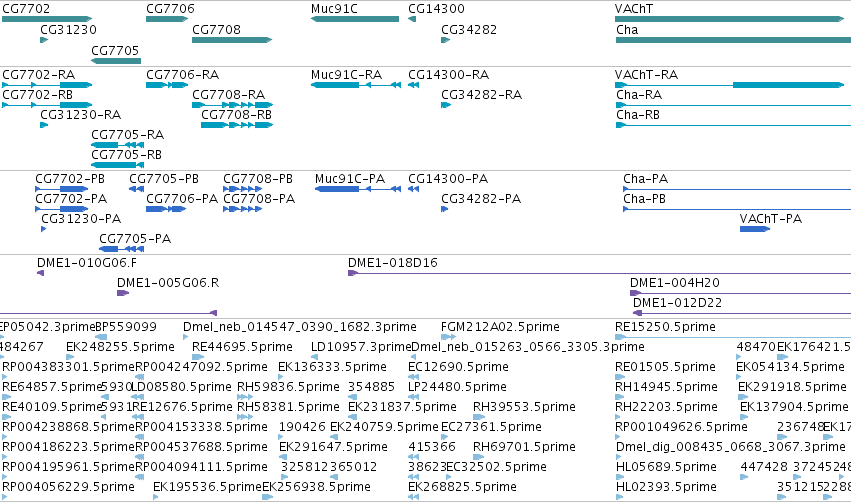Click protein CG34282-PA

point(444,209)
